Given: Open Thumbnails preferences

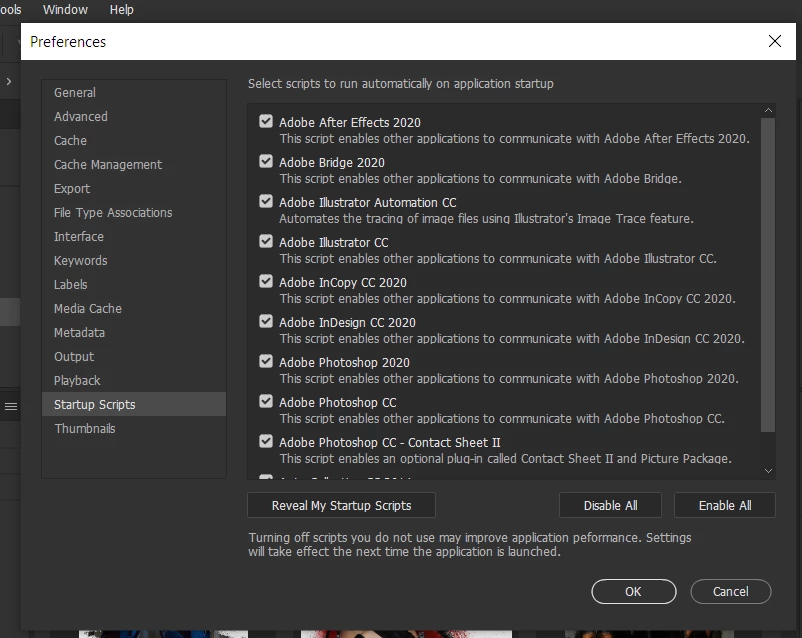Looking at the screenshot, I should coord(133,429).
